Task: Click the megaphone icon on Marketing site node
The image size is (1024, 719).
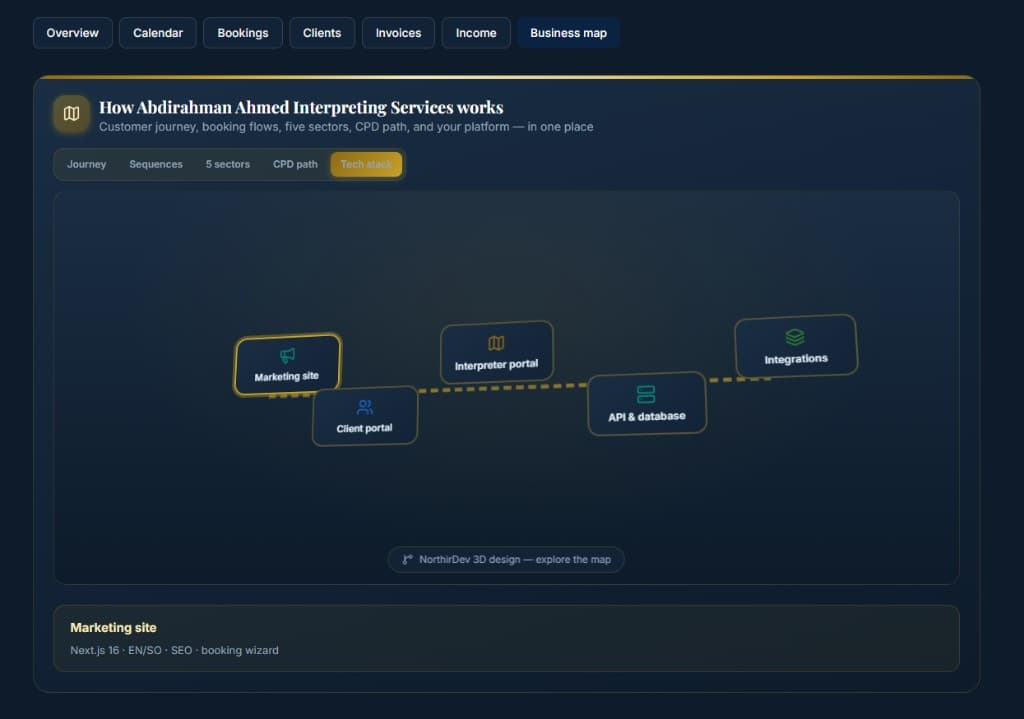Action: 287,355
